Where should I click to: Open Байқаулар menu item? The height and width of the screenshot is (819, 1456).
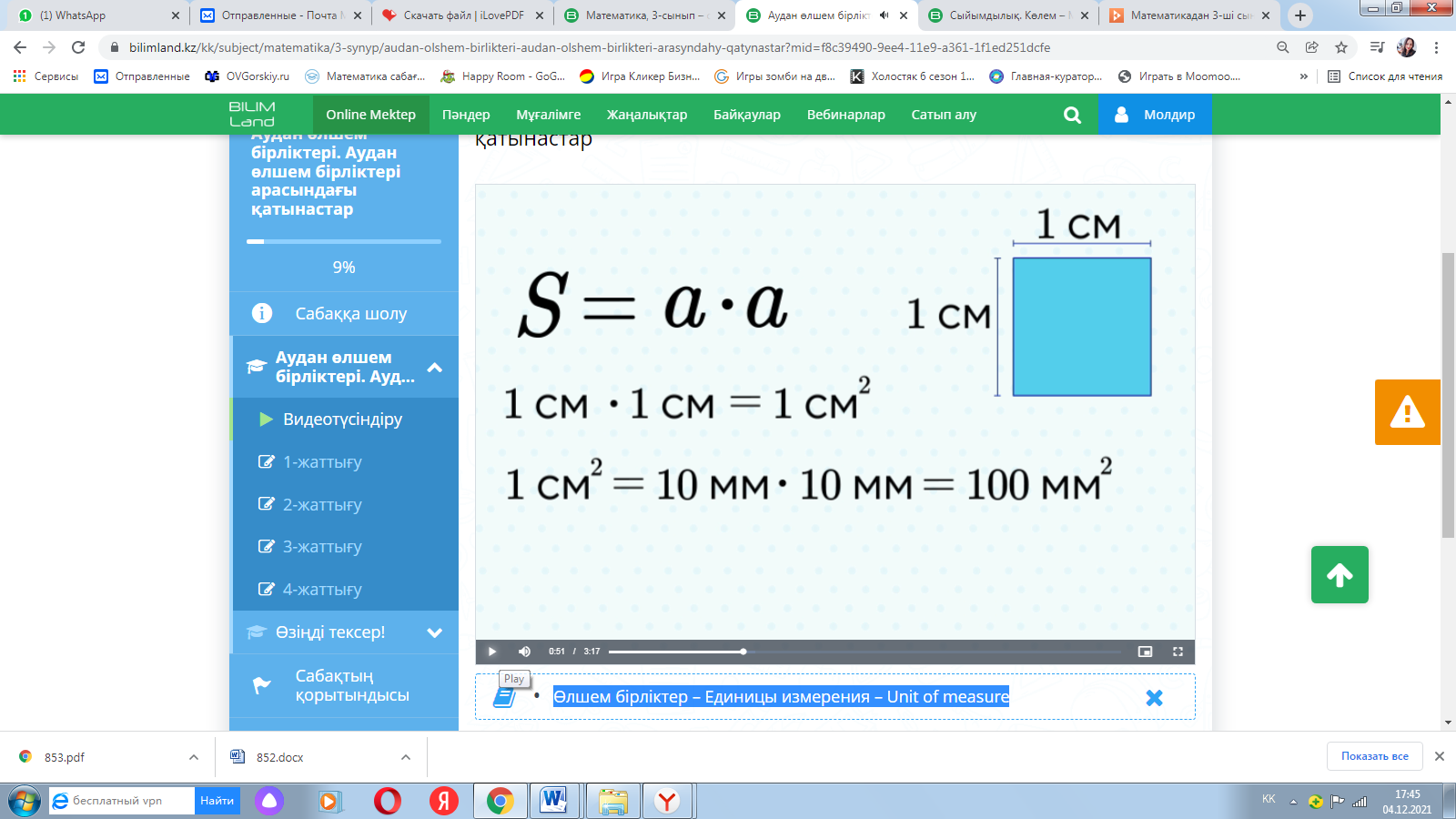point(747,115)
